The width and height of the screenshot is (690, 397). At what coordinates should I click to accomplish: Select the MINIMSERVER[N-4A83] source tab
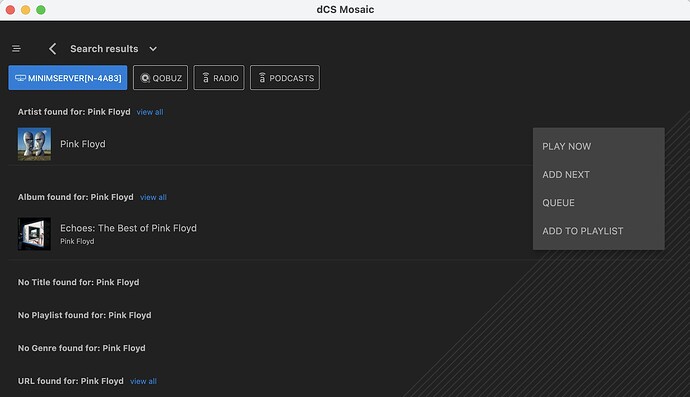[68, 78]
